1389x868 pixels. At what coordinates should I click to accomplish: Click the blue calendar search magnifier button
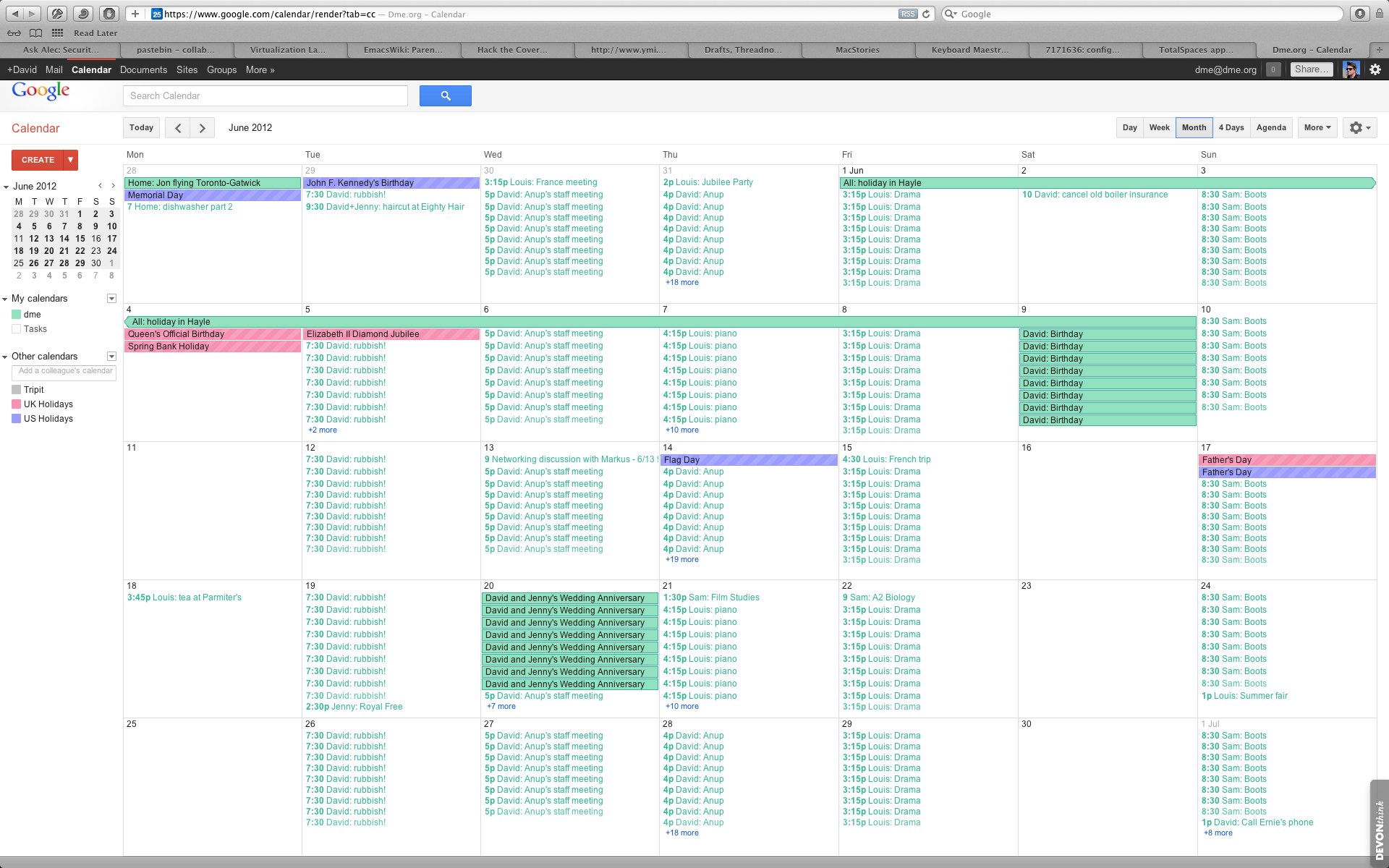(445, 95)
